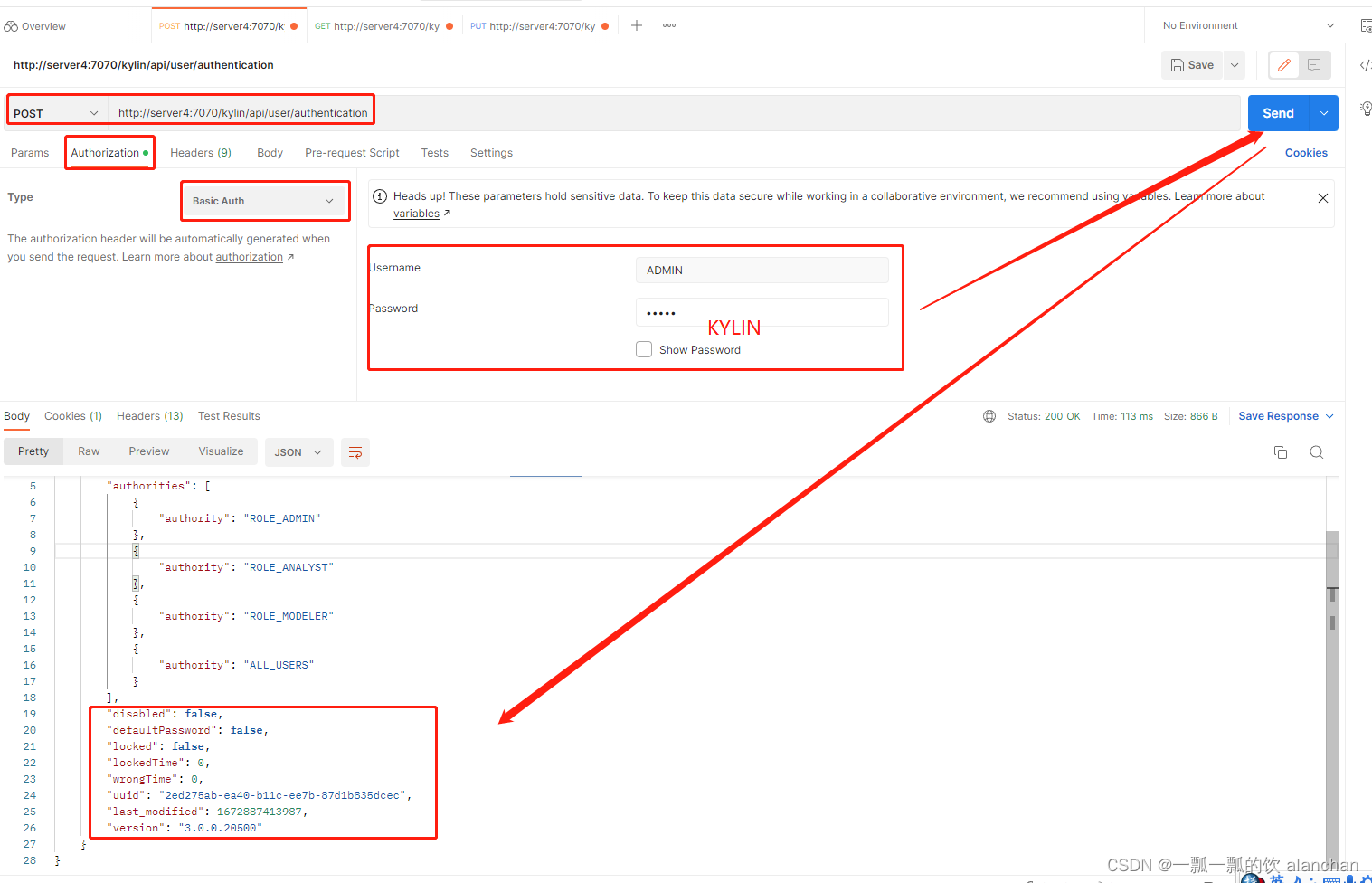Click the Status: 200 OK text
The height and width of the screenshot is (883, 1372).
(x=1044, y=416)
